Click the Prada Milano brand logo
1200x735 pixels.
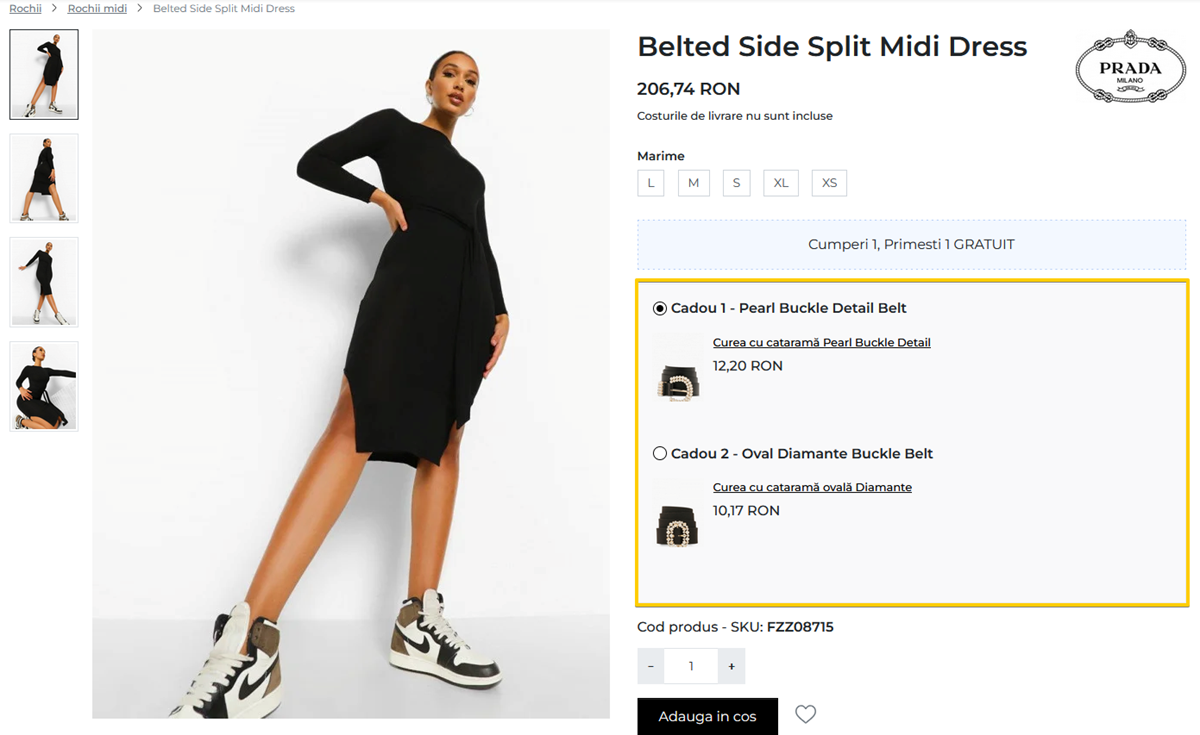coord(1130,68)
